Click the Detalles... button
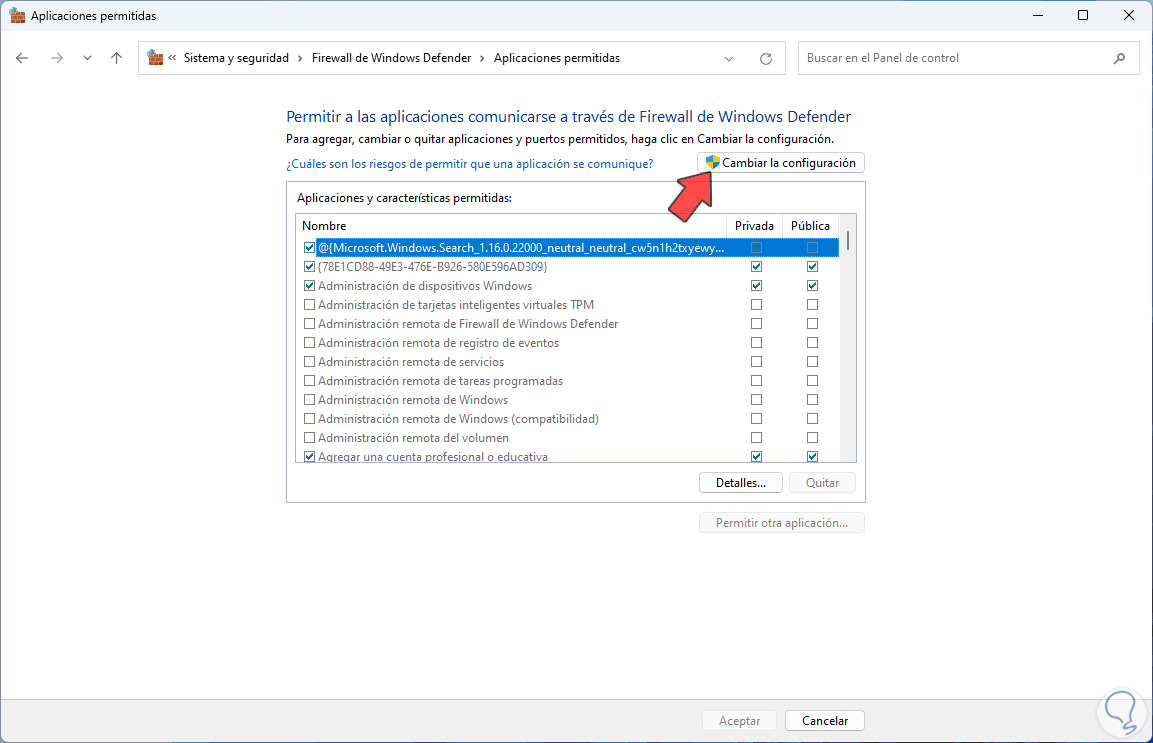Image resolution: width=1153 pixels, height=743 pixels. pos(740,483)
